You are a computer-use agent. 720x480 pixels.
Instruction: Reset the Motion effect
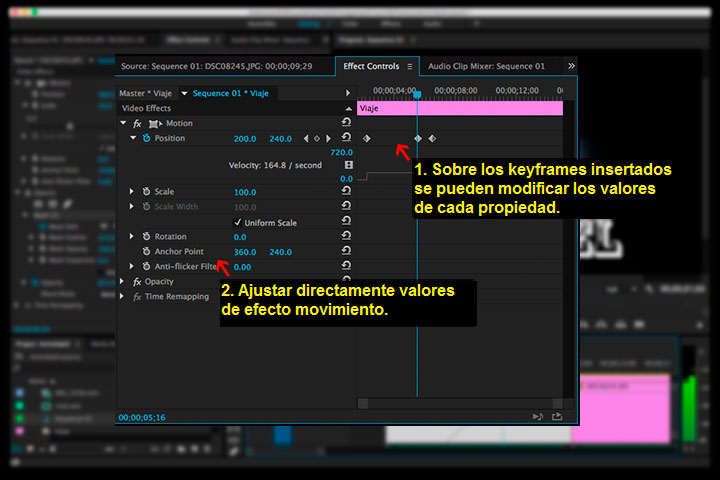click(346, 122)
